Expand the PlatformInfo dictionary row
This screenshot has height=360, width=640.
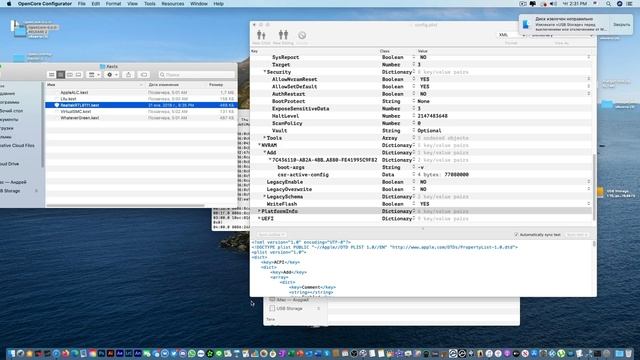(x=259, y=211)
